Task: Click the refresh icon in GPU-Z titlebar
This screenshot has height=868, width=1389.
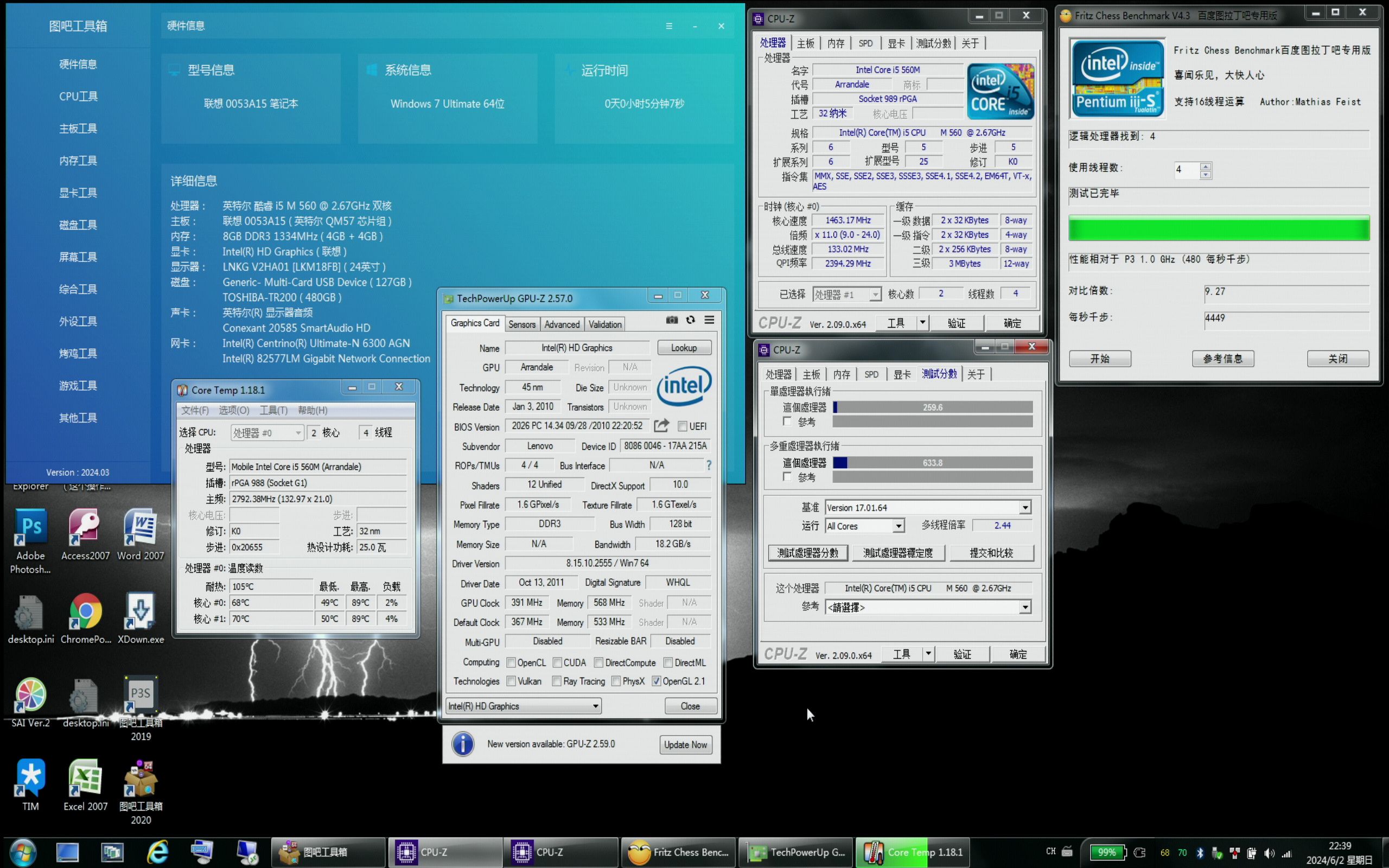Action: (x=691, y=320)
